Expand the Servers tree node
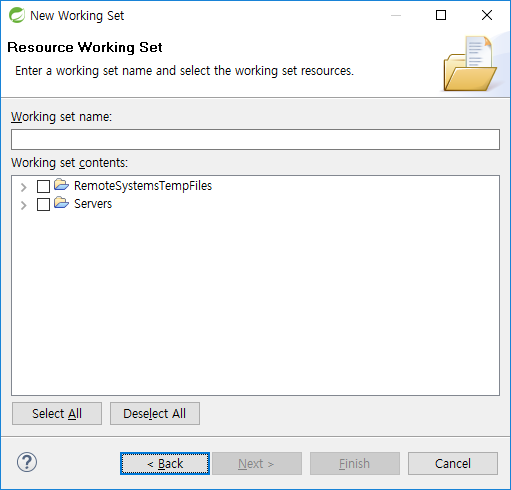This screenshot has width=511, height=490. pyautogui.click(x=23, y=205)
